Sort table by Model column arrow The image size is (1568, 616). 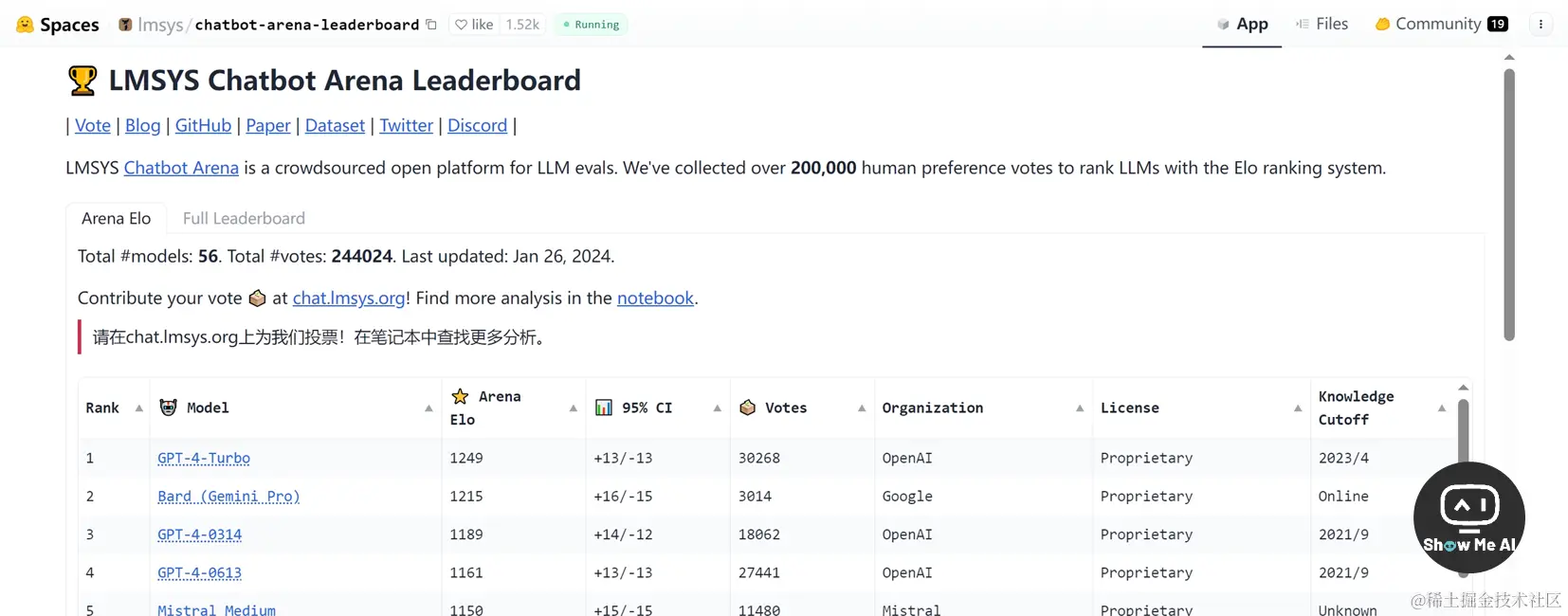tap(428, 408)
